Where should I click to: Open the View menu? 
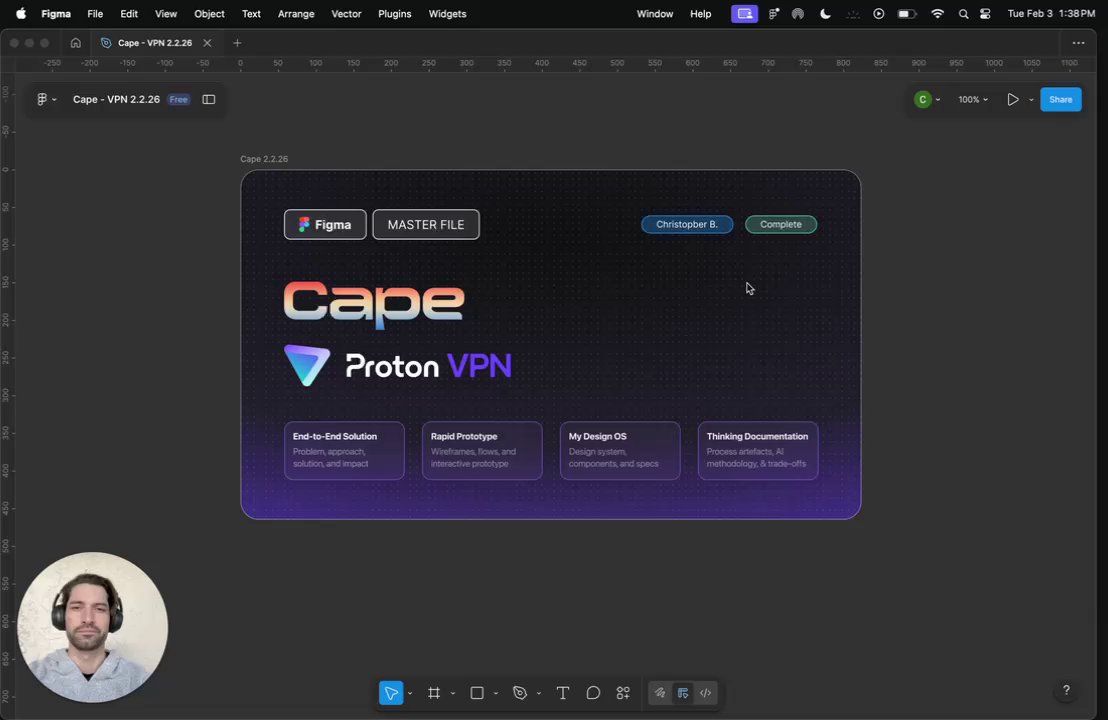[166, 13]
